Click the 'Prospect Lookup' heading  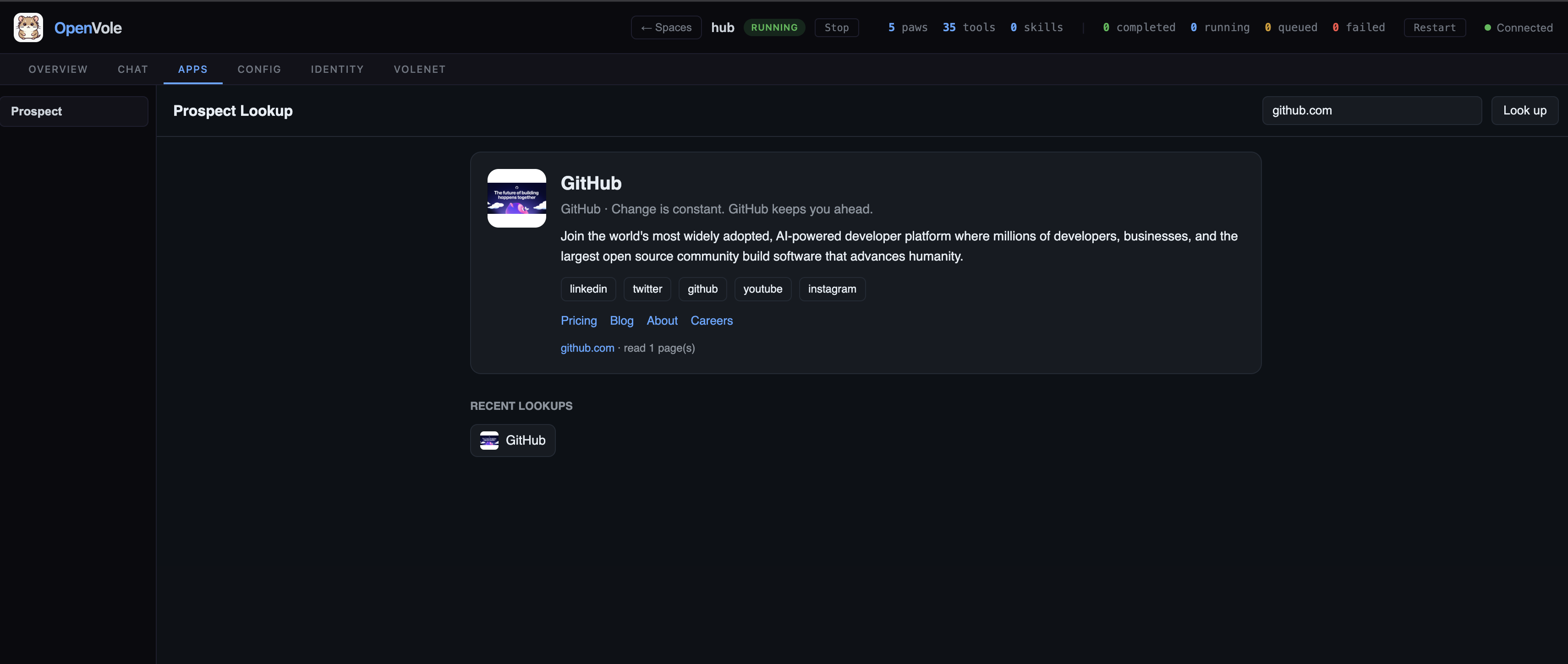tap(232, 111)
